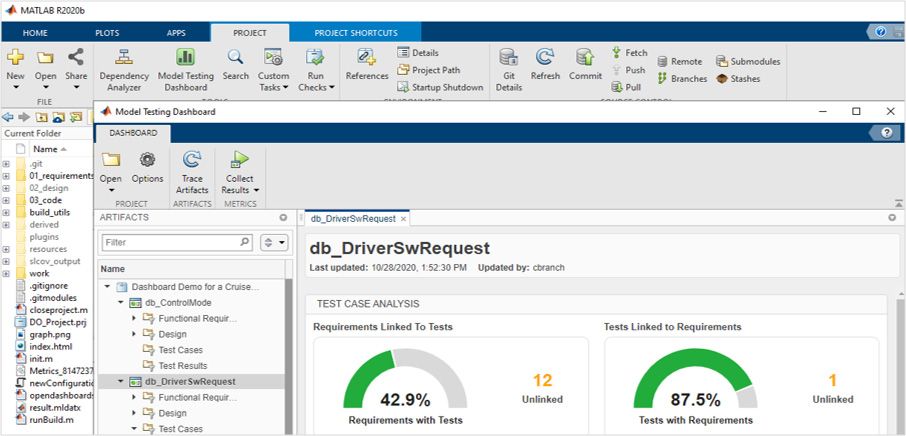Click Requirements with Tests 42.9% gauge
This screenshot has height=436, width=906.
pos(404,378)
